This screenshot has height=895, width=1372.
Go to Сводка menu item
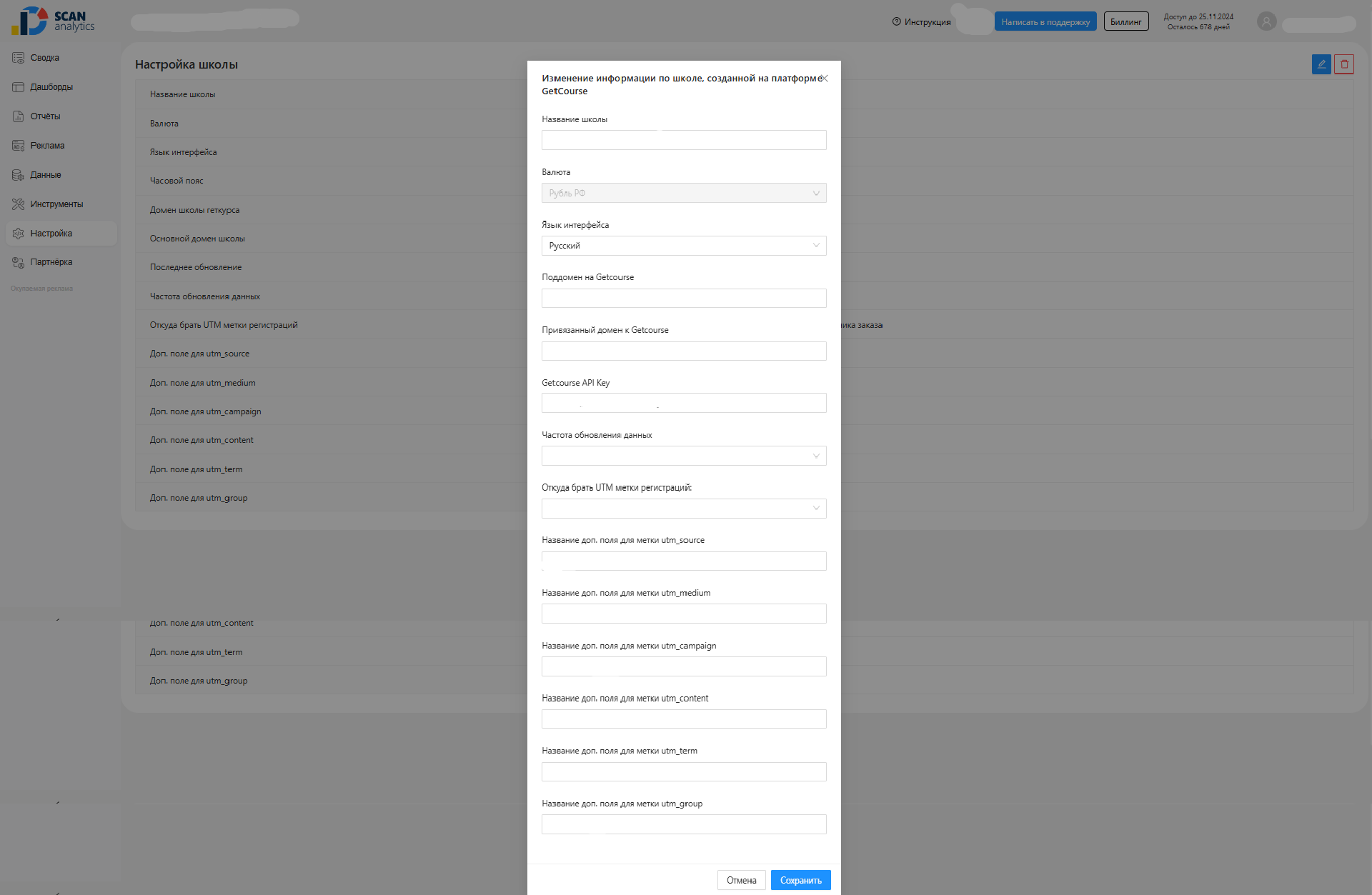[45, 58]
